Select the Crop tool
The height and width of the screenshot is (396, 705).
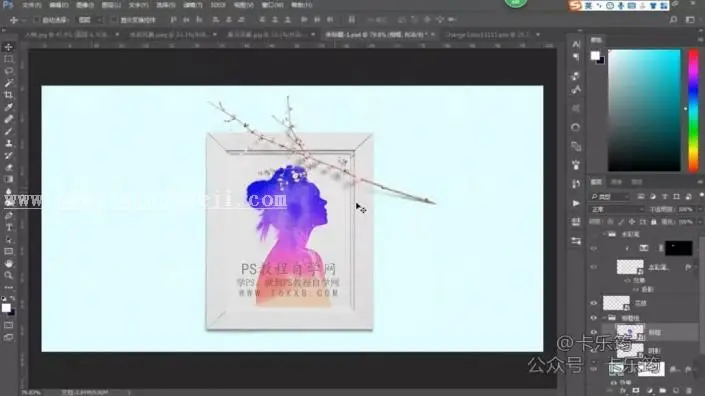(9, 95)
